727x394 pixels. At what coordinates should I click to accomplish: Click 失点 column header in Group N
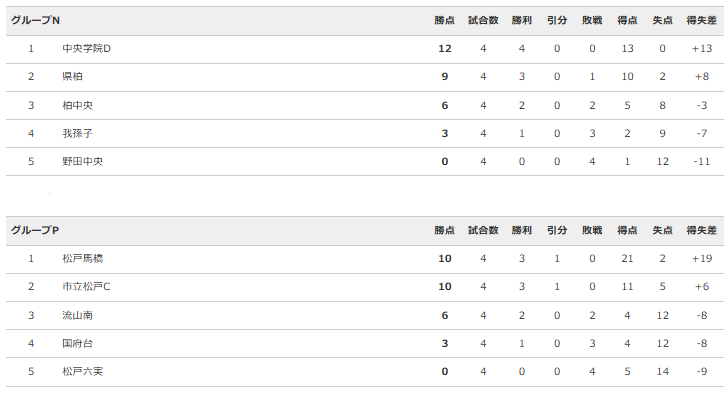point(663,20)
